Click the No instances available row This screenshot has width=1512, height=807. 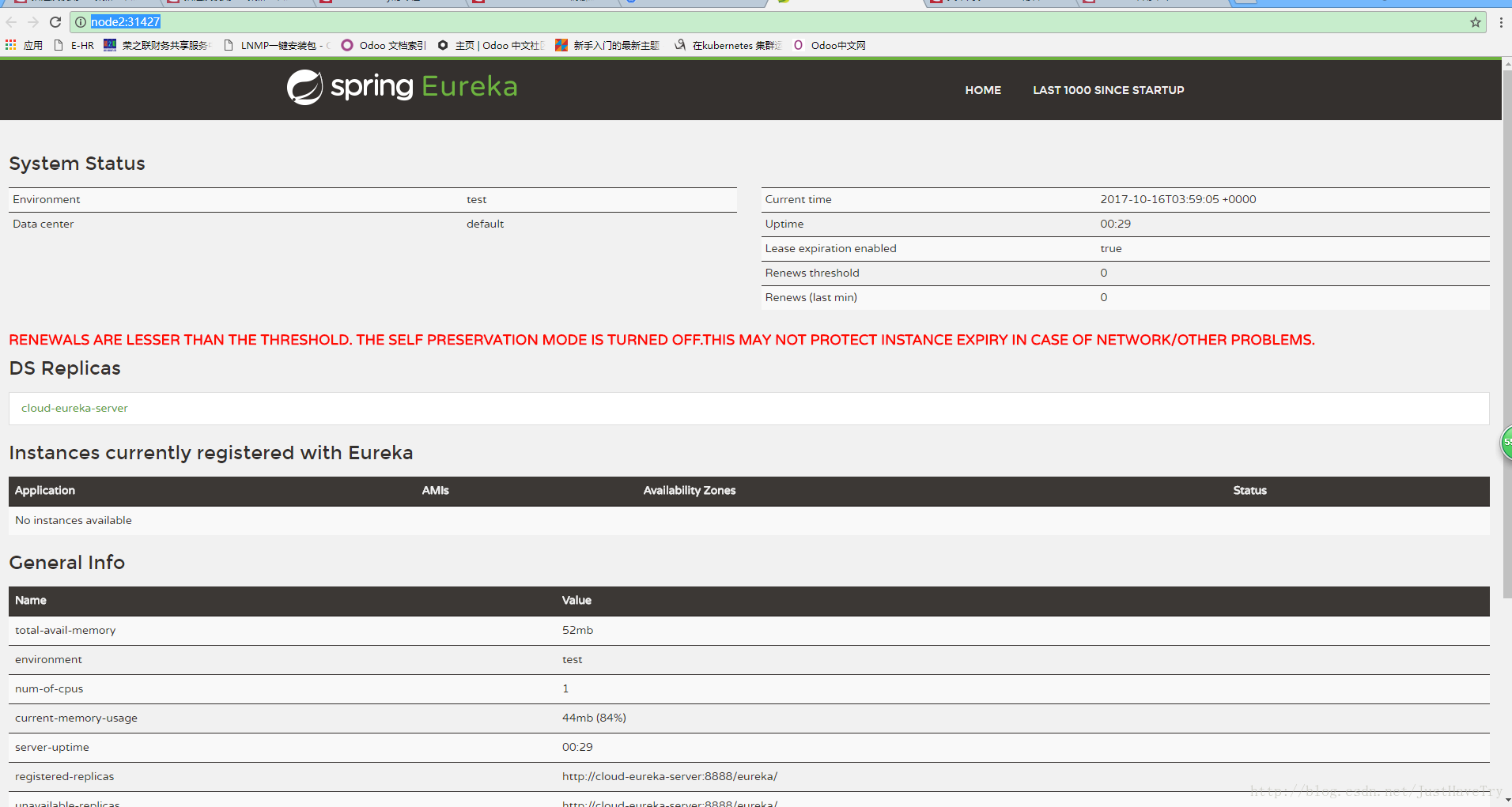(x=749, y=520)
